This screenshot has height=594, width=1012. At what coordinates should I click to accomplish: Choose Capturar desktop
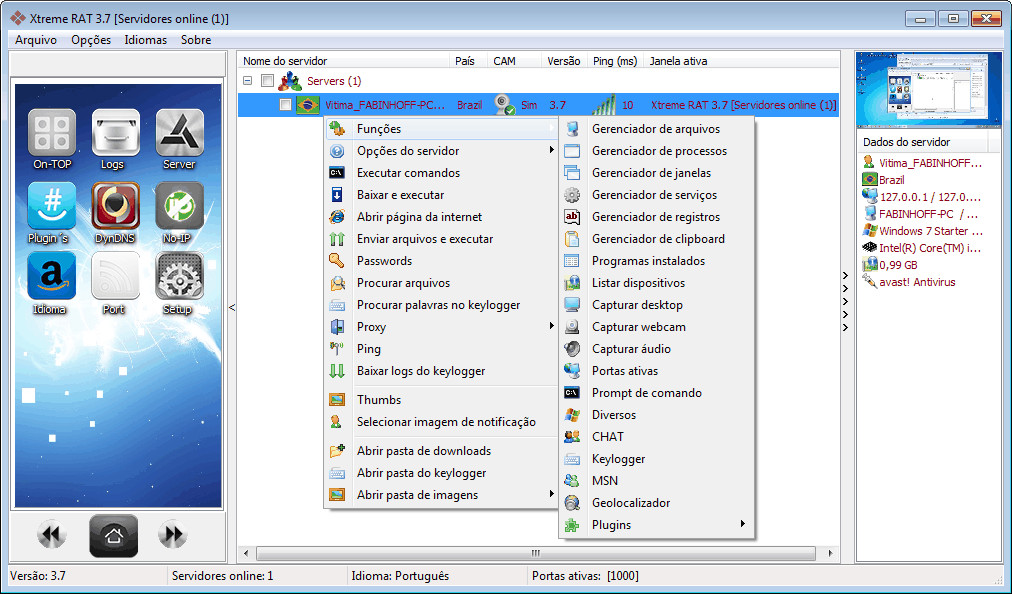(x=656, y=305)
